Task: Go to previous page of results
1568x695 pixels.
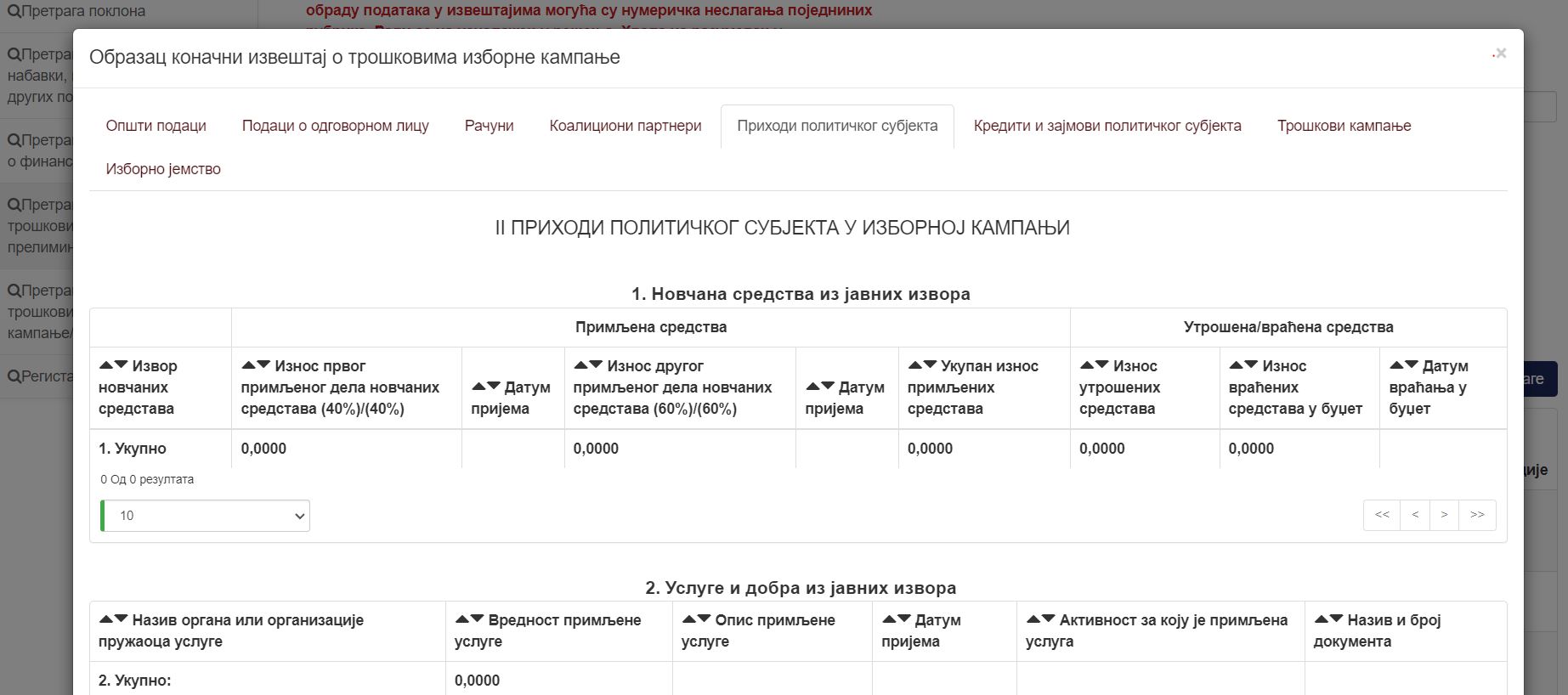Action: (1415, 515)
